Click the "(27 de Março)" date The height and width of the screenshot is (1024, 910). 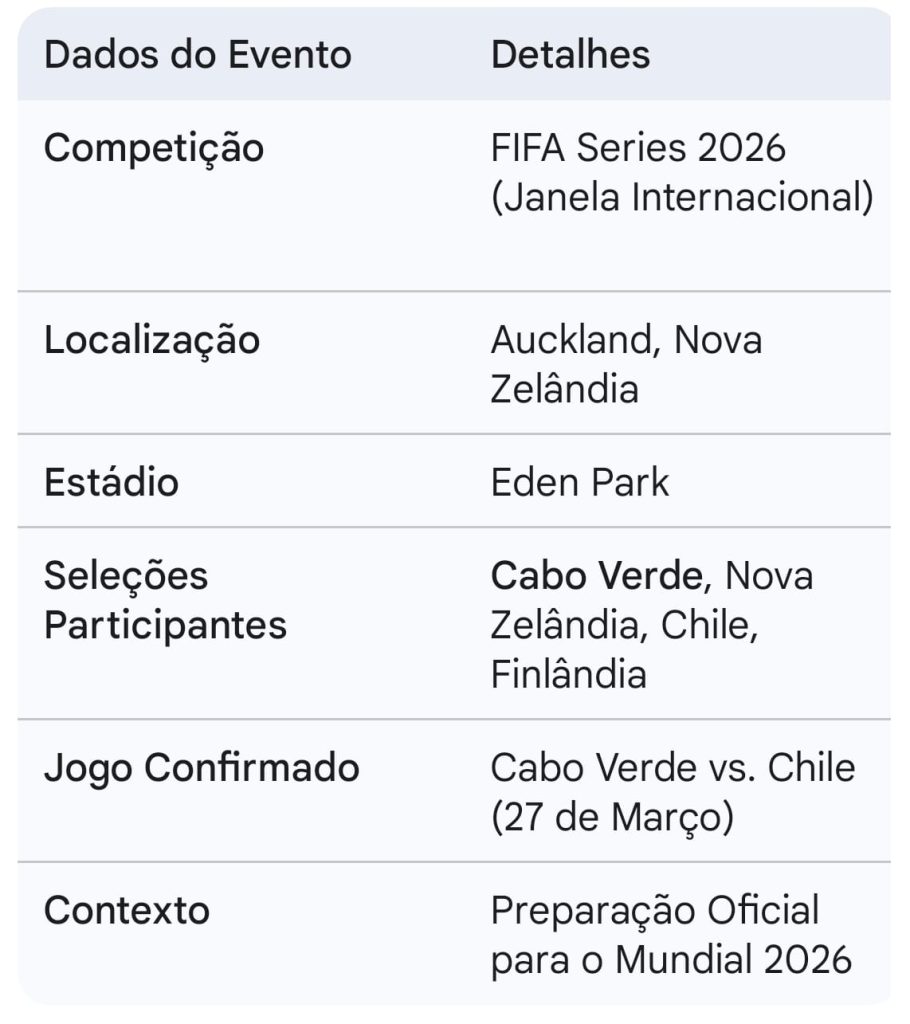(x=612, y=817)
